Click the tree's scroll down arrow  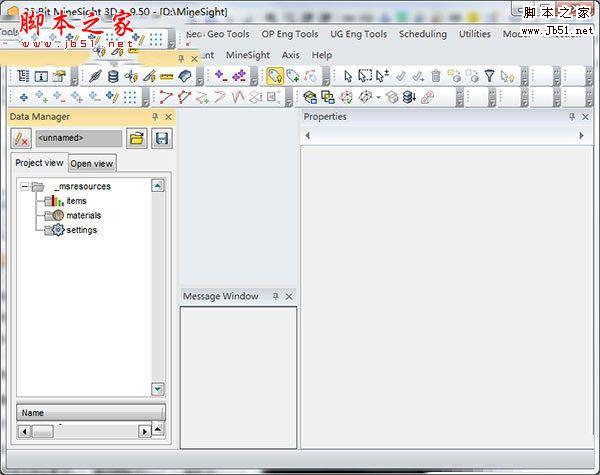[158, 388]
